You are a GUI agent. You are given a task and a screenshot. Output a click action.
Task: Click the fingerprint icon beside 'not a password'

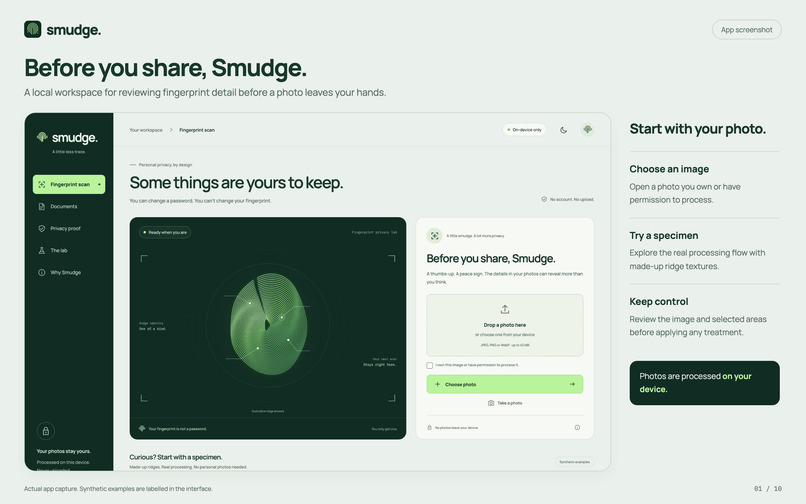click(x=142, y=428)
